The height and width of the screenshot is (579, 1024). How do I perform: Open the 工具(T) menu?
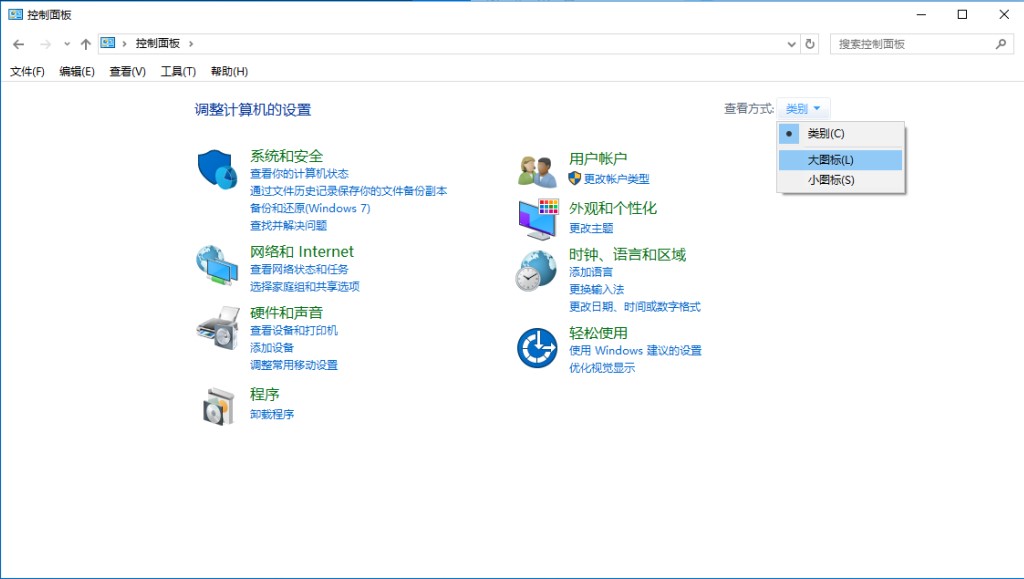(x=178, y=71)
